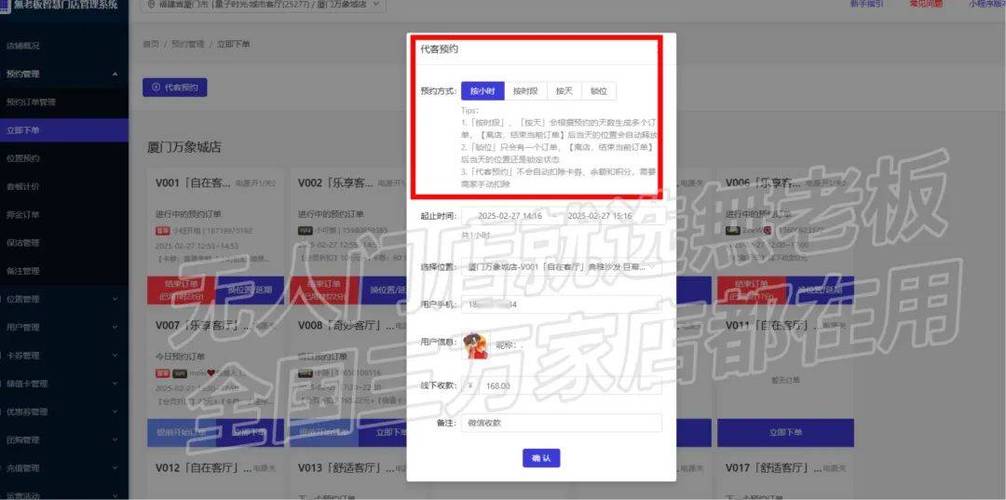Image resolution: width=1006 pixels, height=500 pixels.
Task: Collapse the 预约管理 sidebar chevron
Action: [115, 74]
